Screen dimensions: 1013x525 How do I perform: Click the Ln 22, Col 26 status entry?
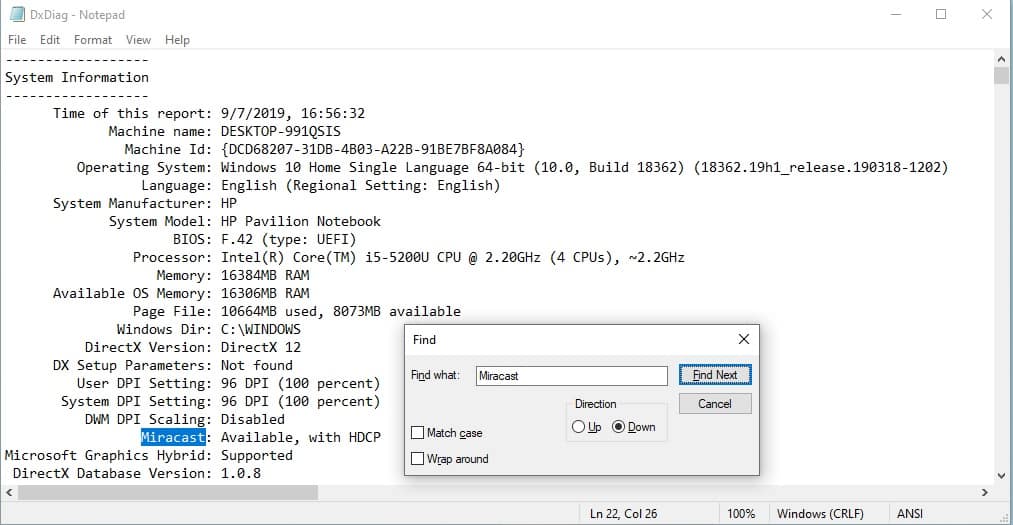click(x=623, y=514)
